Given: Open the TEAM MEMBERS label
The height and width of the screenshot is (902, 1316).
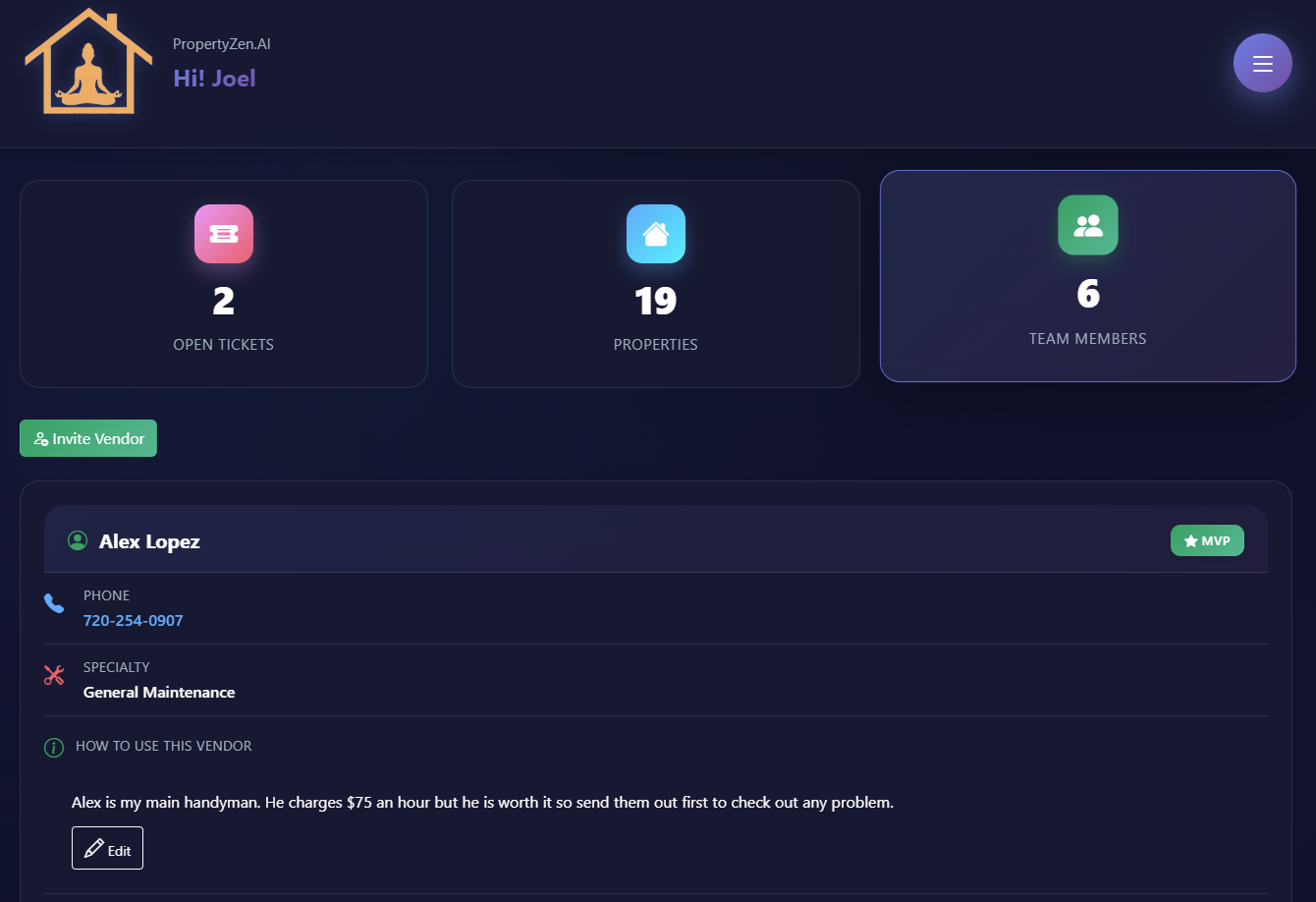Looking at the screenshot, I should [x=1087, y=339].
